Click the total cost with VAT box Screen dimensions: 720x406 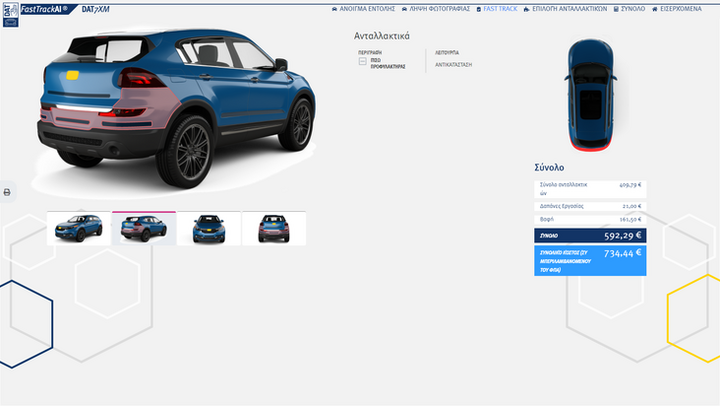(590, 260)
